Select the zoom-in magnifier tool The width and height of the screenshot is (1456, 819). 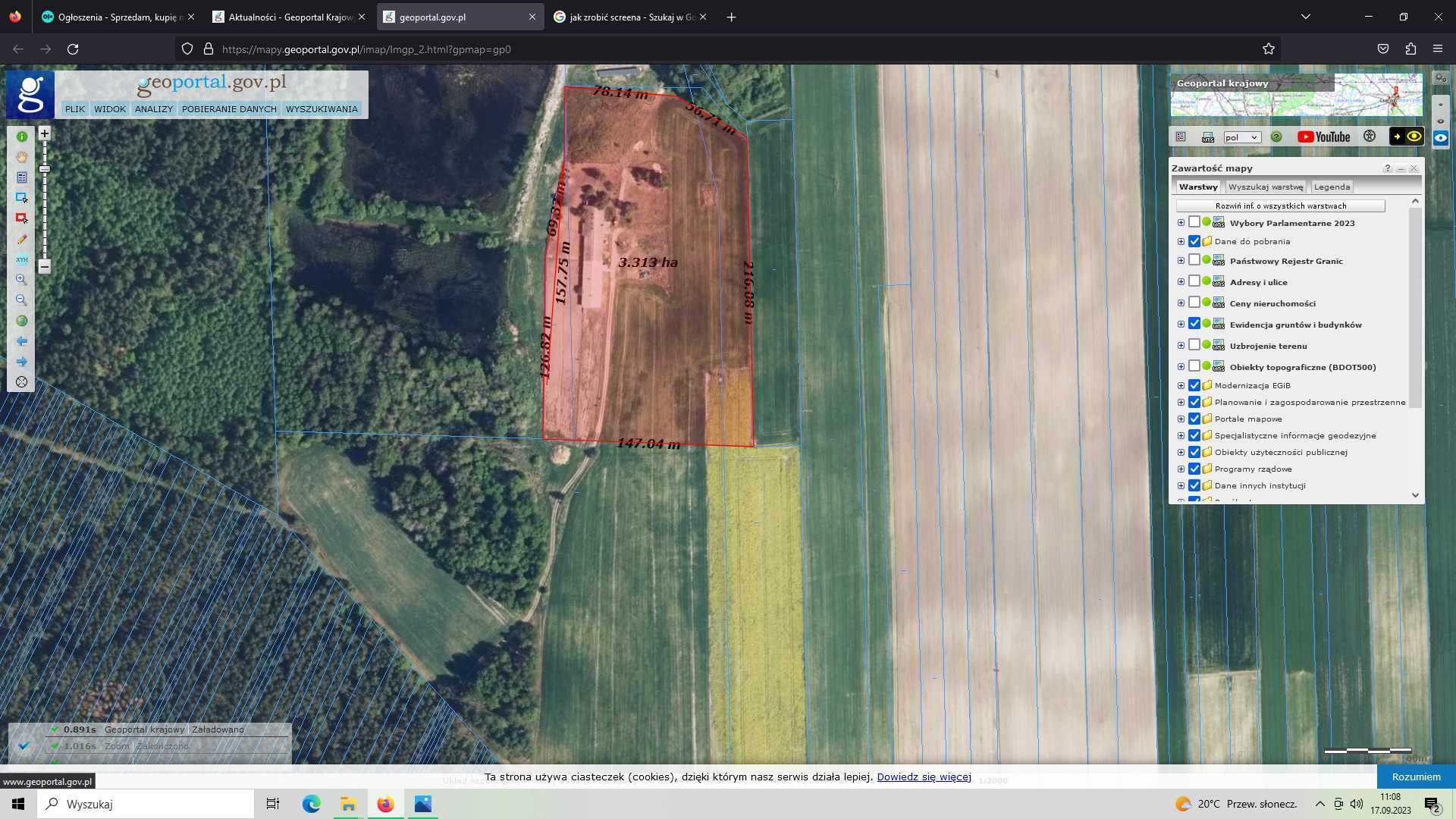click(x=22, y=280)
